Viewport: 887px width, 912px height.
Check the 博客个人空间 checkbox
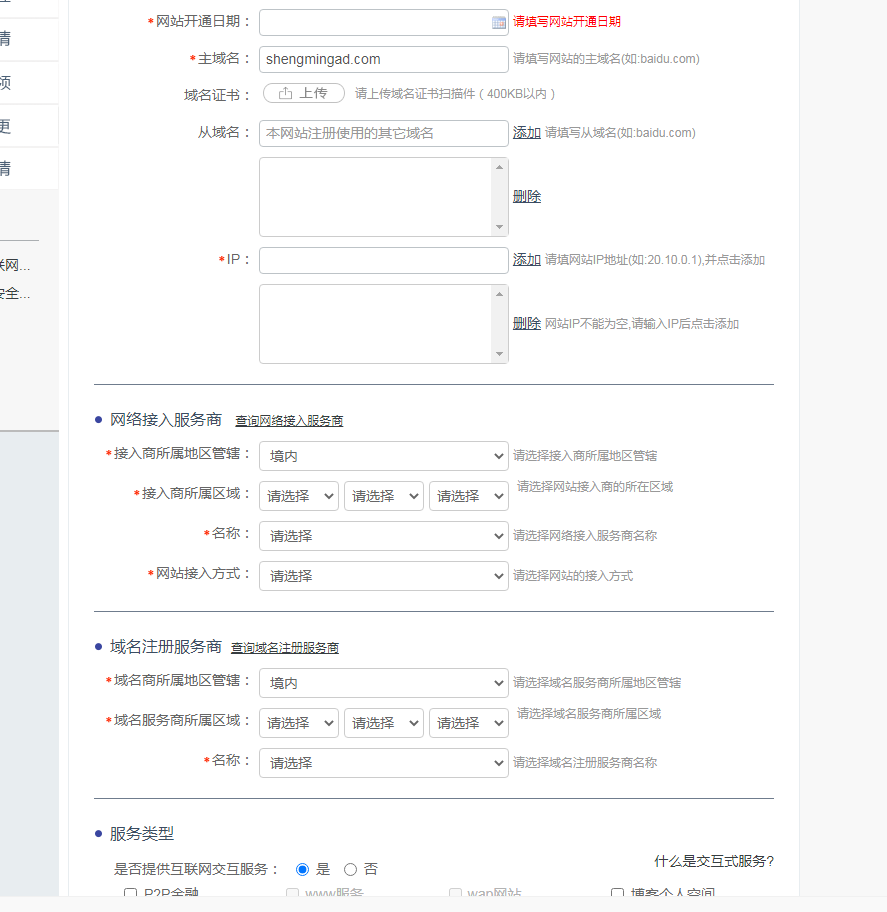coord(617,892)
